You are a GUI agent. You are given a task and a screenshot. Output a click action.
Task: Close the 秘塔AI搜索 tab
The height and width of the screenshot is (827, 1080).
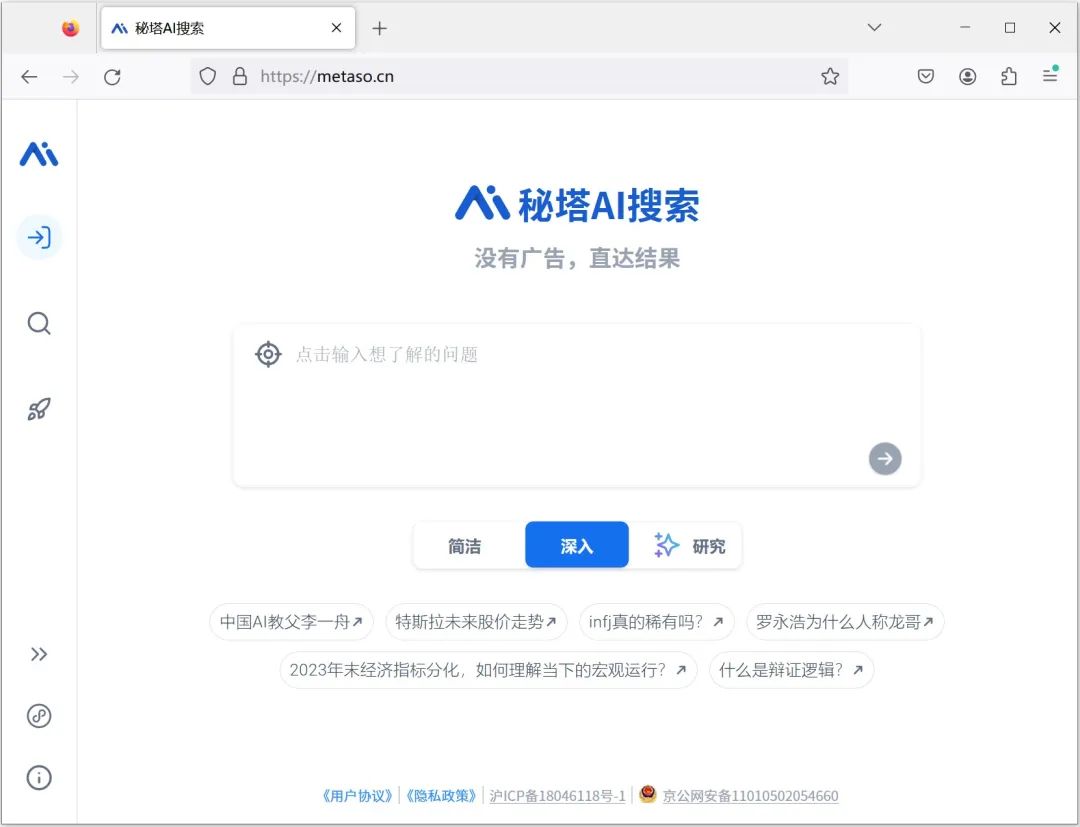click(336, 28)
